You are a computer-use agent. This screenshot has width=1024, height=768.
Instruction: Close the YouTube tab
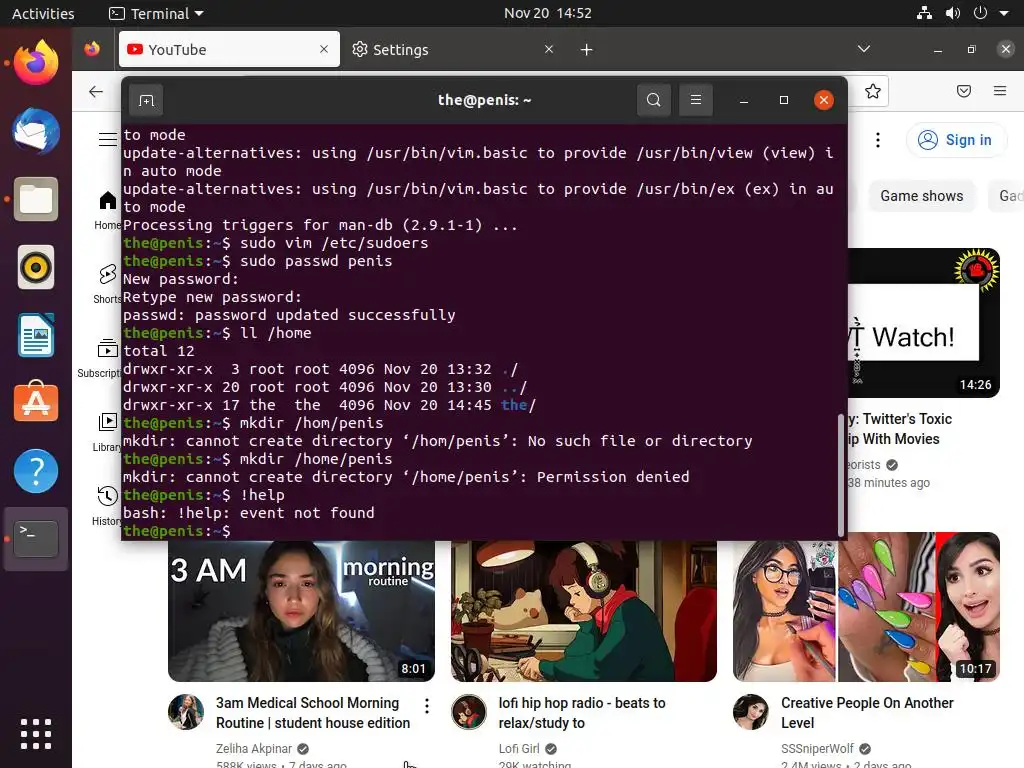324,49
